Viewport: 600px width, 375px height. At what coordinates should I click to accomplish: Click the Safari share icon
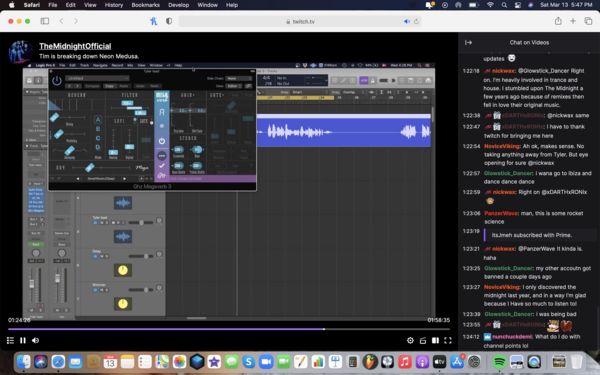click(x=558, y=21)
